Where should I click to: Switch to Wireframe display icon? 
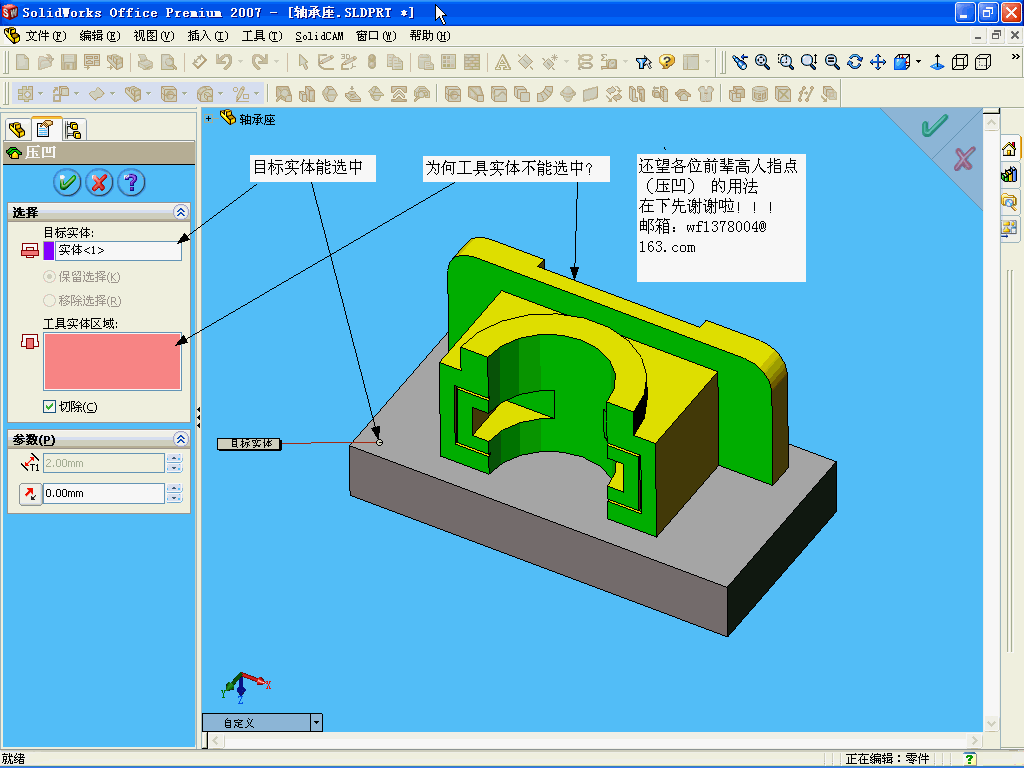pyautogui.click(x=960, y=62)
